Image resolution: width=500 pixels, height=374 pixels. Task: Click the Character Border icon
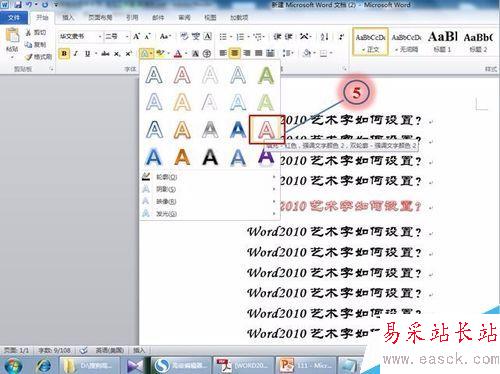point(207,36)
